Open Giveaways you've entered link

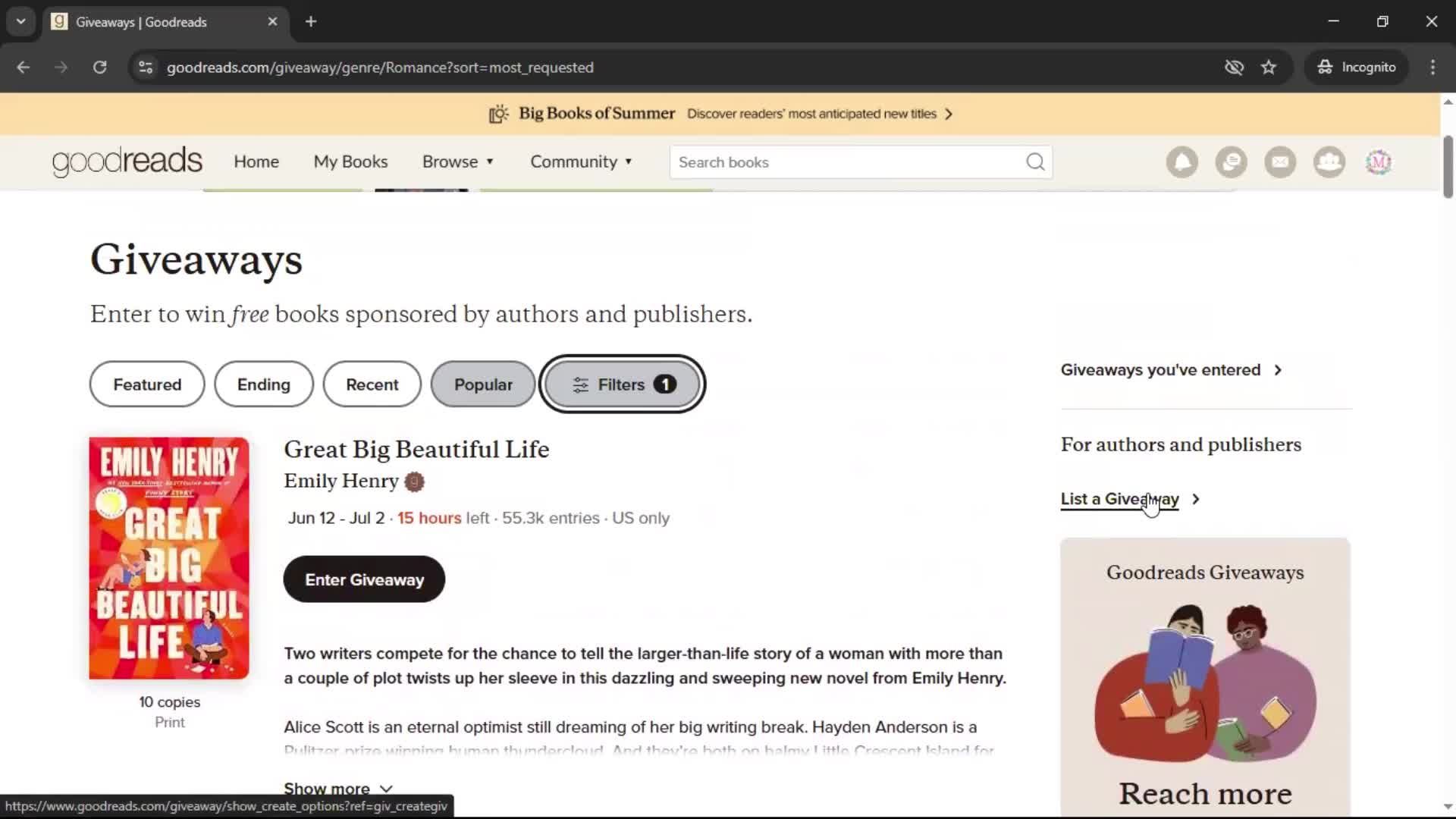1160,370
